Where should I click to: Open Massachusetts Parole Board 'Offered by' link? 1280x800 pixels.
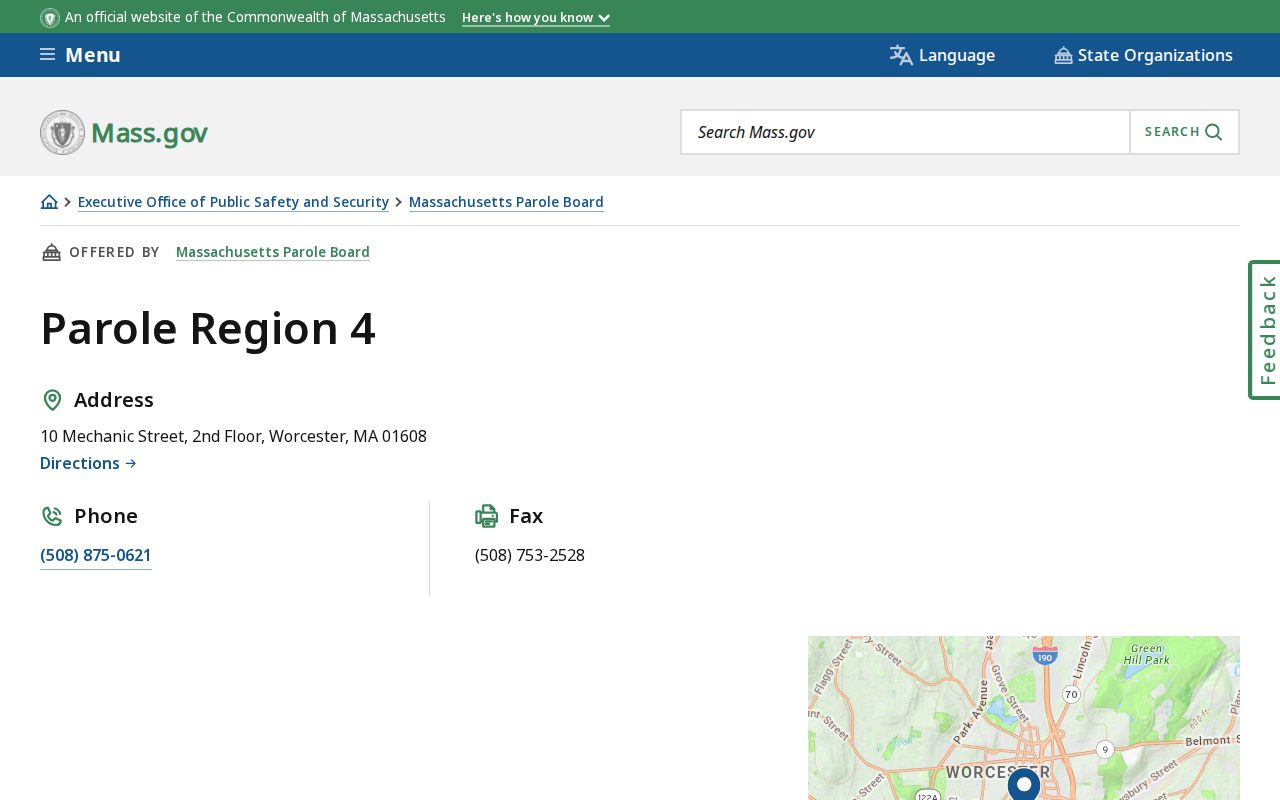(273, 252)
